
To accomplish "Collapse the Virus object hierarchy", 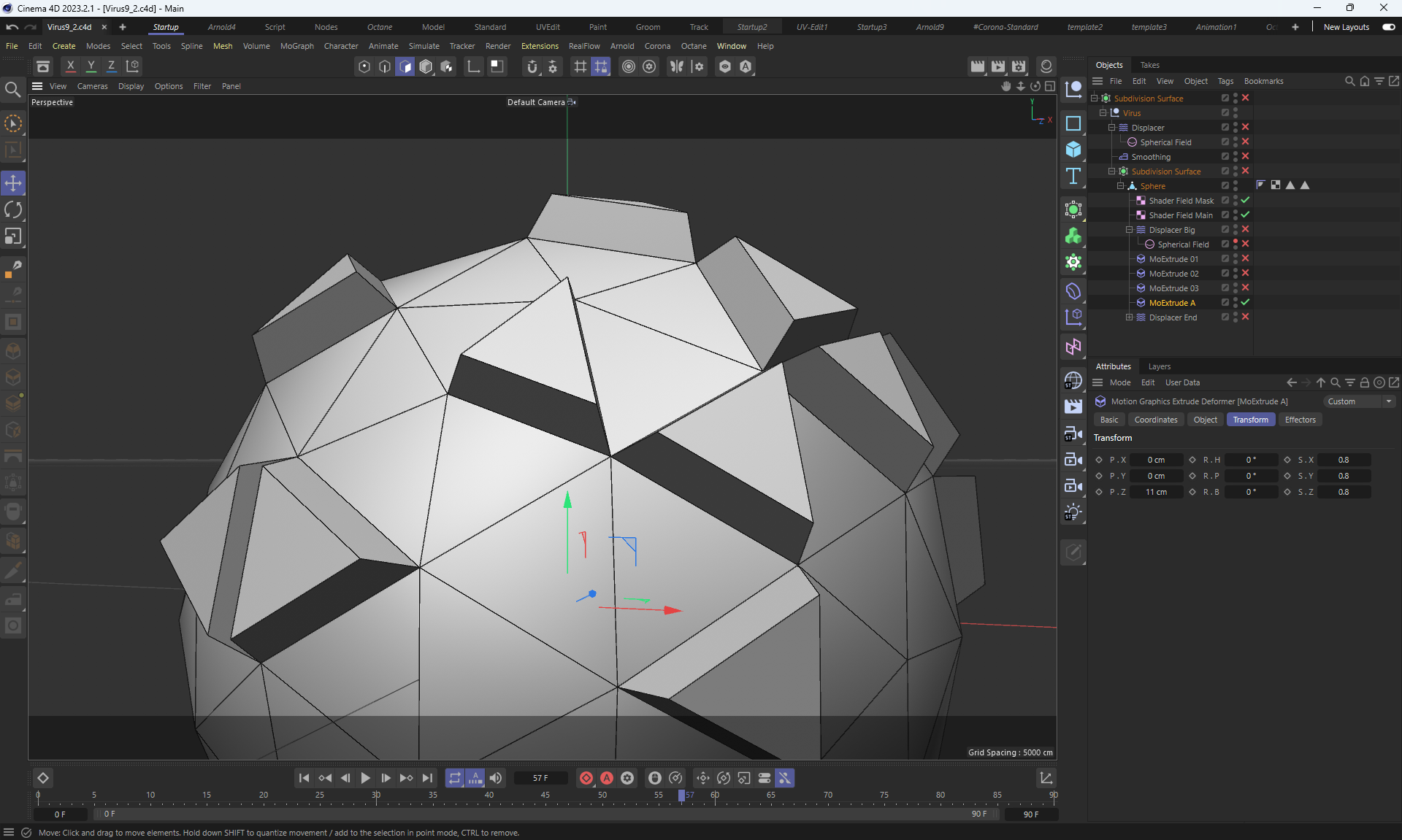I will click(1103, 113).
